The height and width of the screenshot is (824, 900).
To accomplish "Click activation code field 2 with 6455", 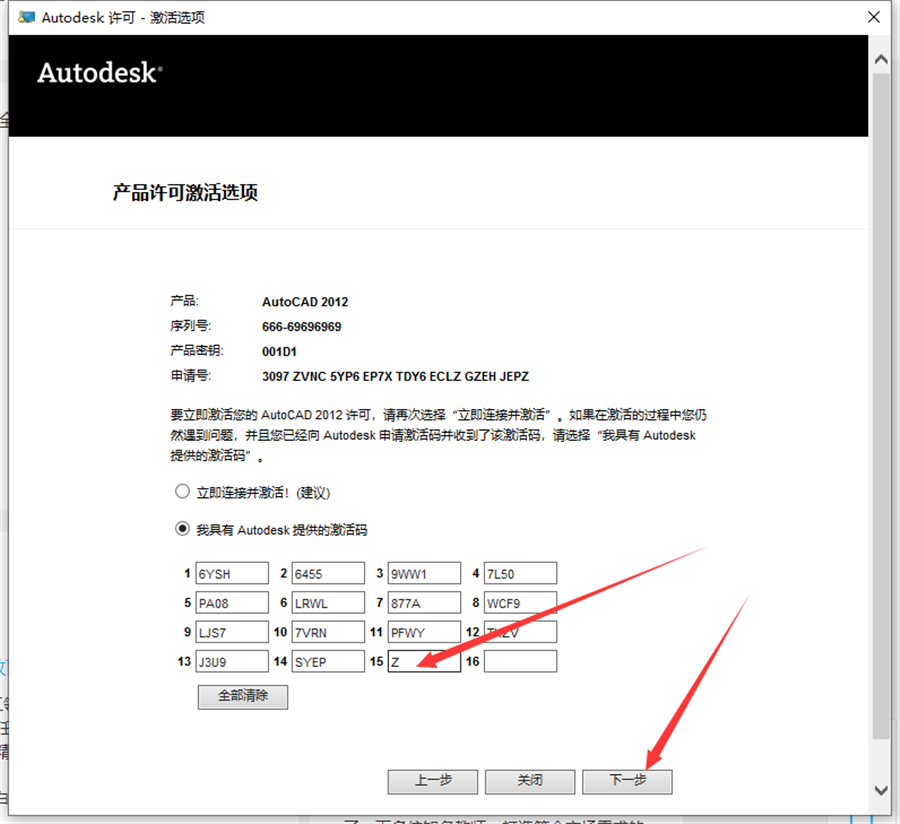I will (x=328, y=573).
